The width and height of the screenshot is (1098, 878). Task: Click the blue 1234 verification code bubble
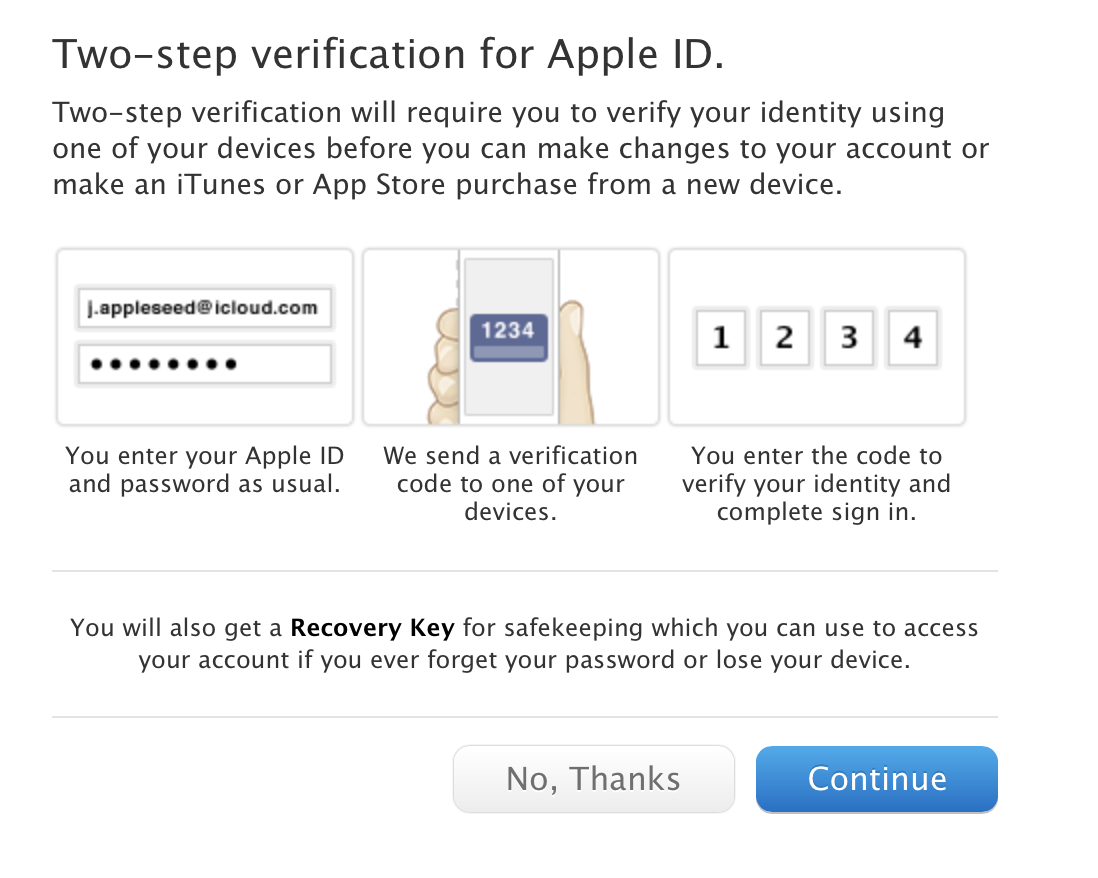point(508,335)
